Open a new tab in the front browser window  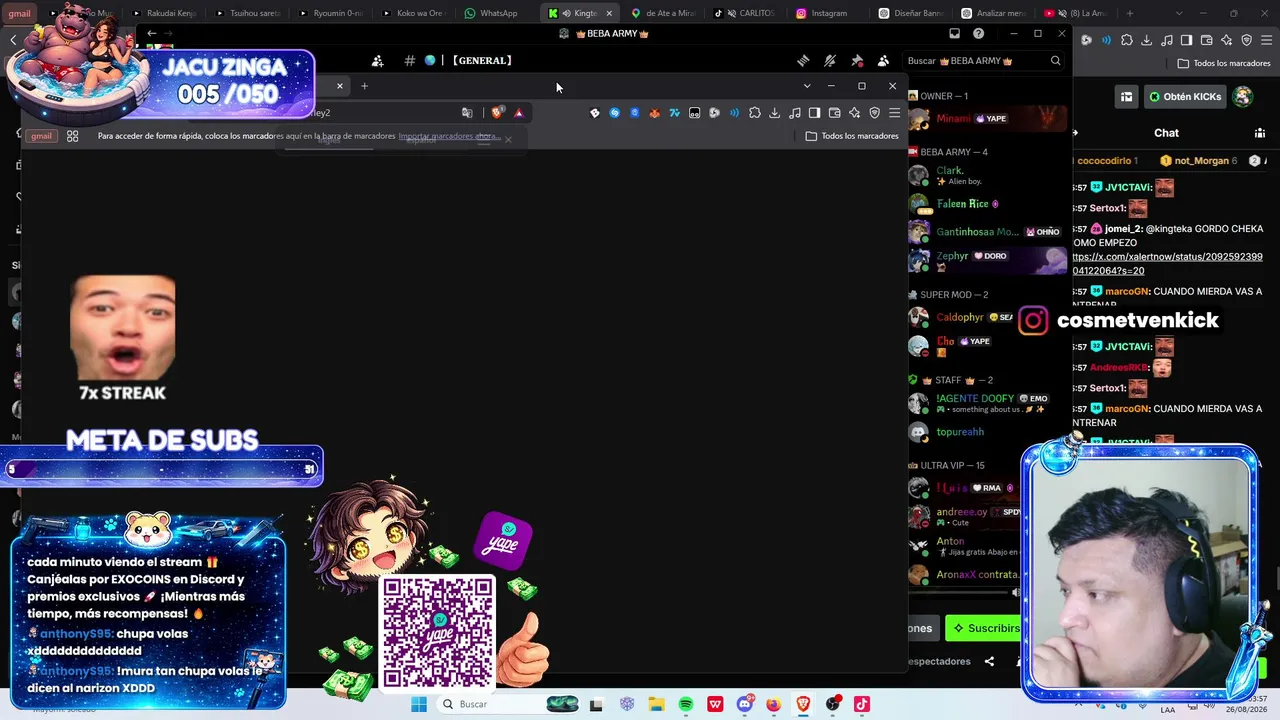coord(364,86)
